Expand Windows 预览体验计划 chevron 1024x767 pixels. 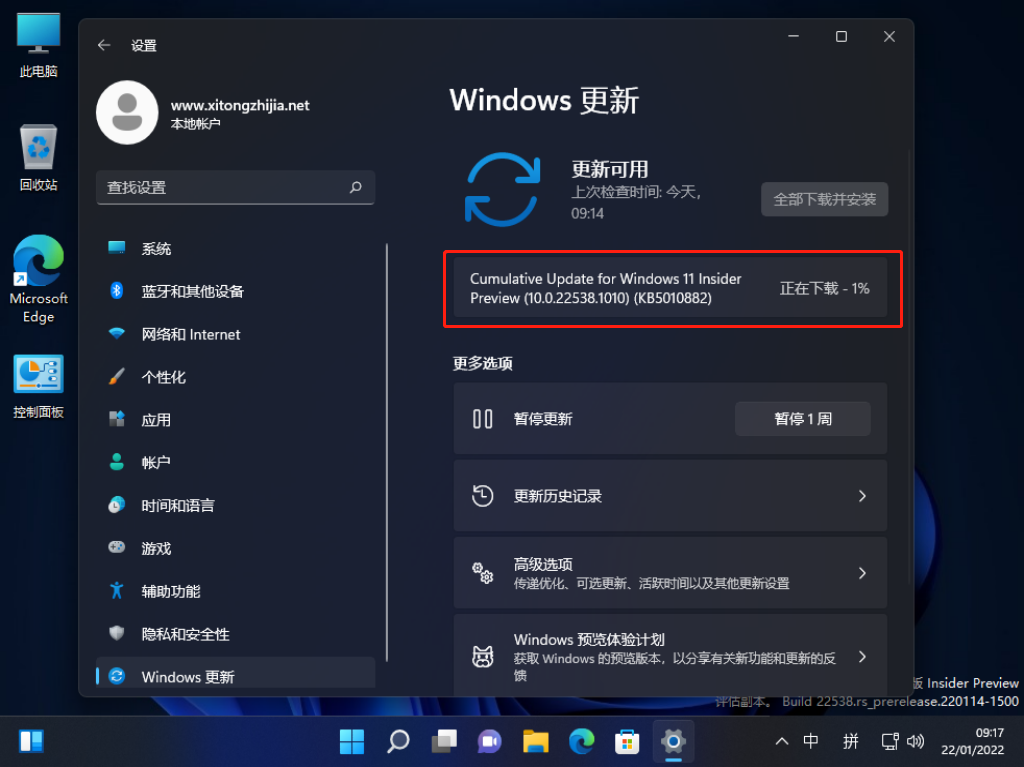pos(862,657)
